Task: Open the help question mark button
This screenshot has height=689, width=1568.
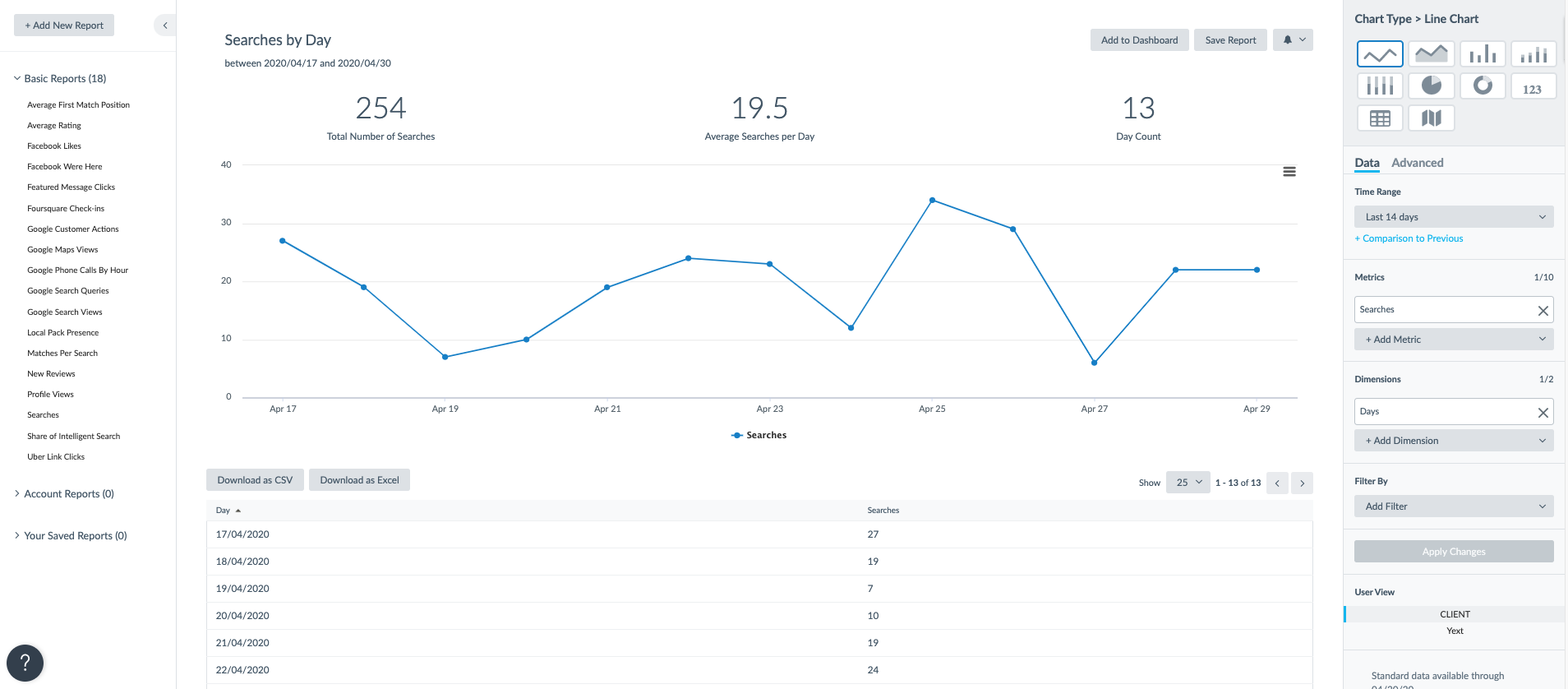Action: coord(25,663)
